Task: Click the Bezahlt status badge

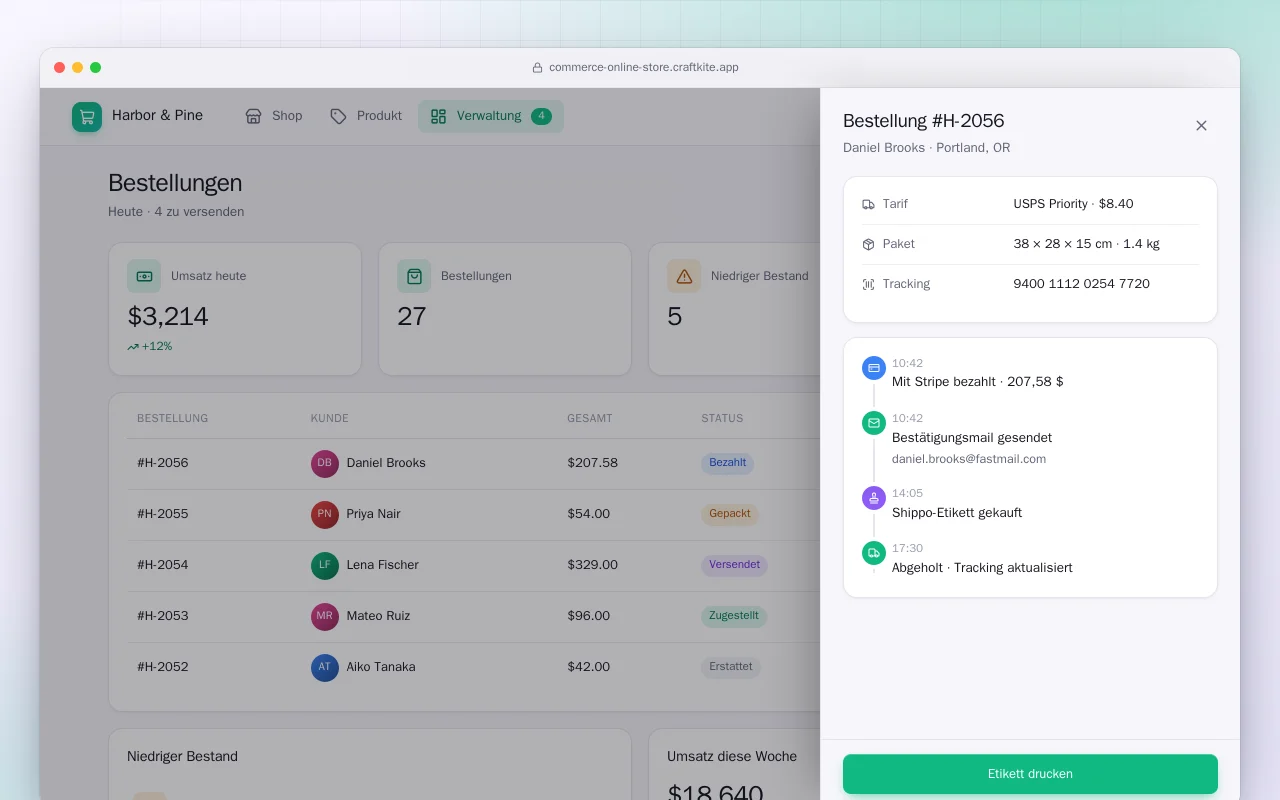Action: [728, 463]
